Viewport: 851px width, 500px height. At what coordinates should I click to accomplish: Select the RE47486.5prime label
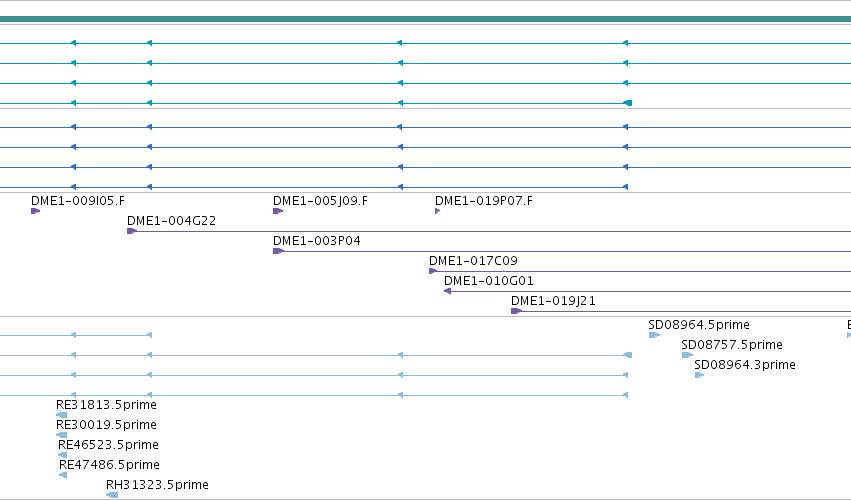click(x=109, y=465)
